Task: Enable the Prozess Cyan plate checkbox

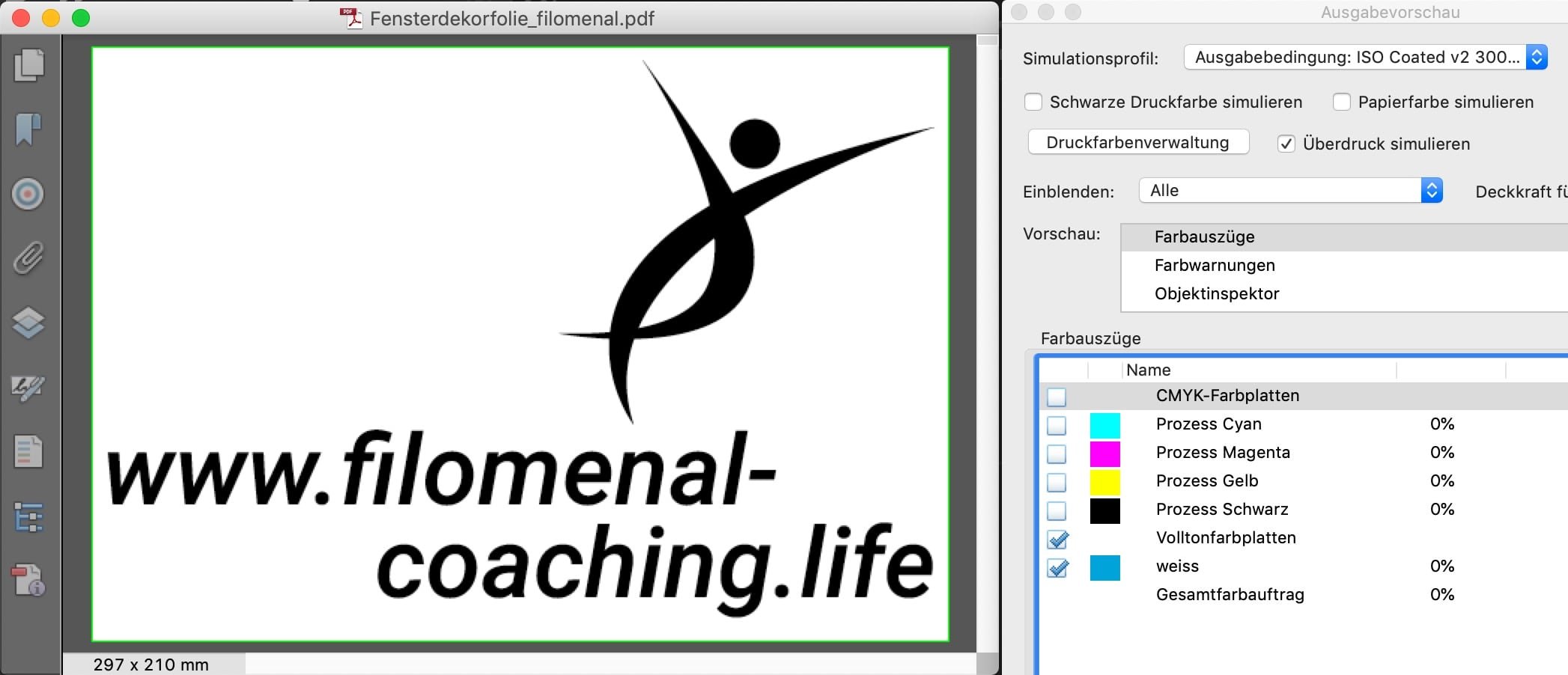Action: pos(1057,425)
